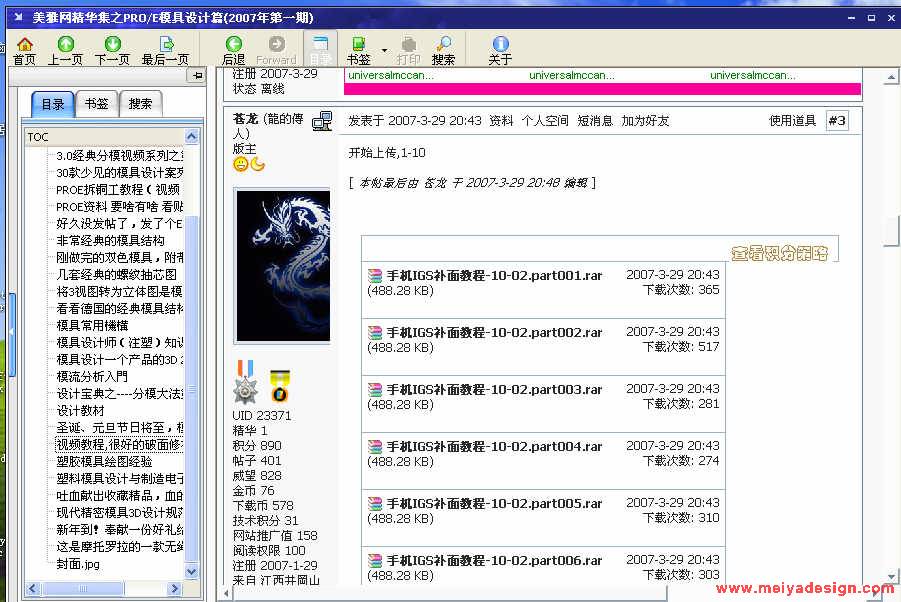Jump to last page with 最后一页
Image resolution: width=901 pixels, height=602 pixels.
tap(165, 45)
